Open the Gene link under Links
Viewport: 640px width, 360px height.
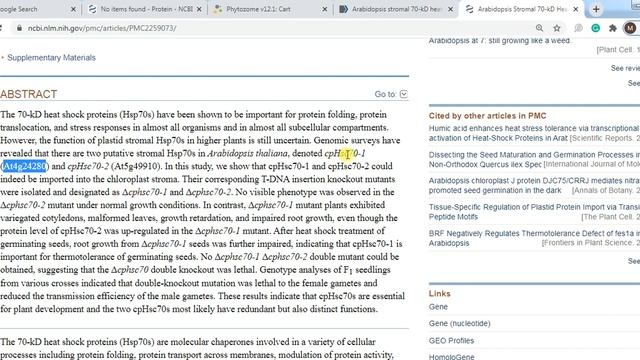(438, 307)
